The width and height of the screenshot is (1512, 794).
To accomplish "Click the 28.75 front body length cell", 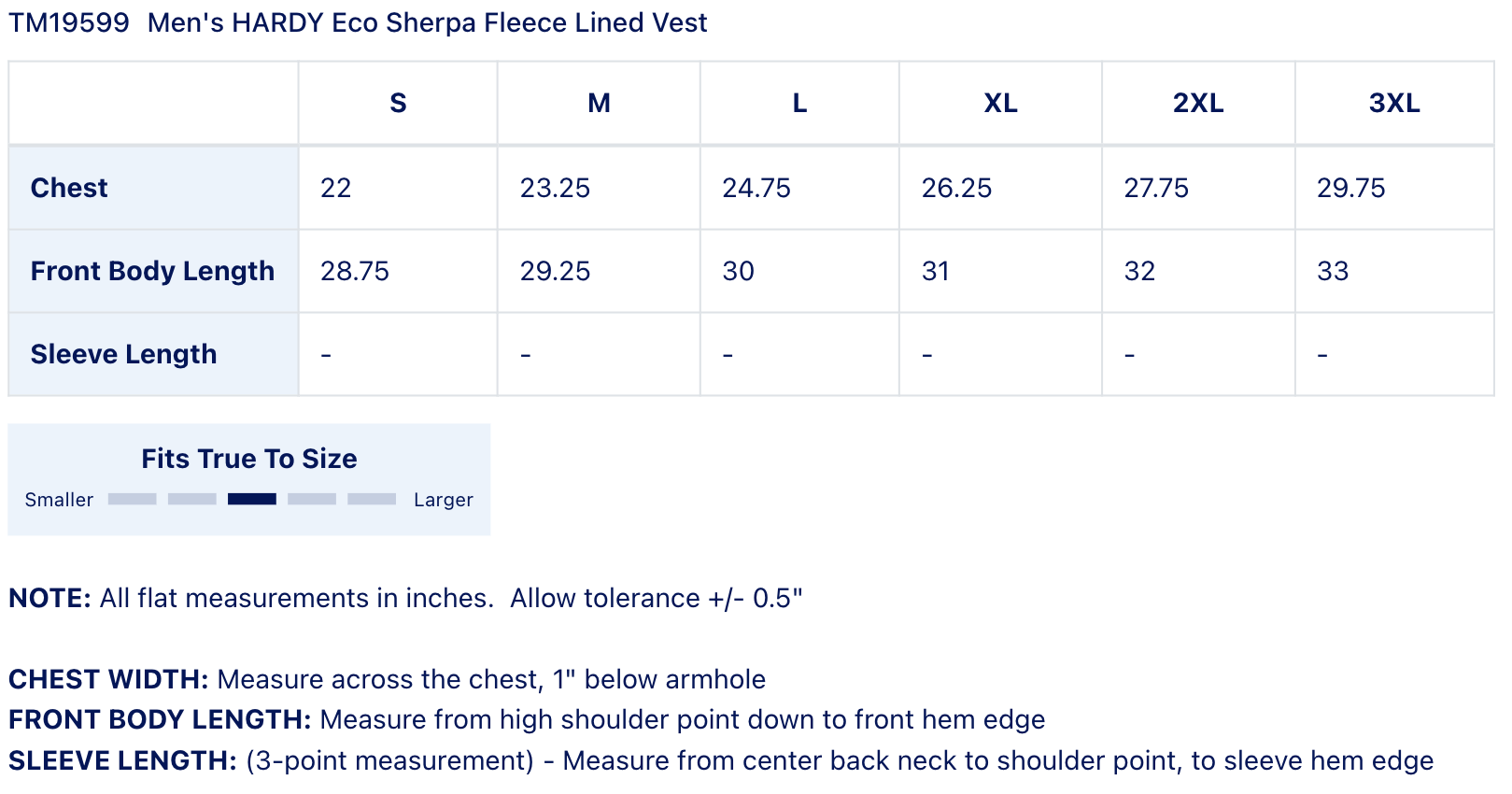I will coord(355,271).
